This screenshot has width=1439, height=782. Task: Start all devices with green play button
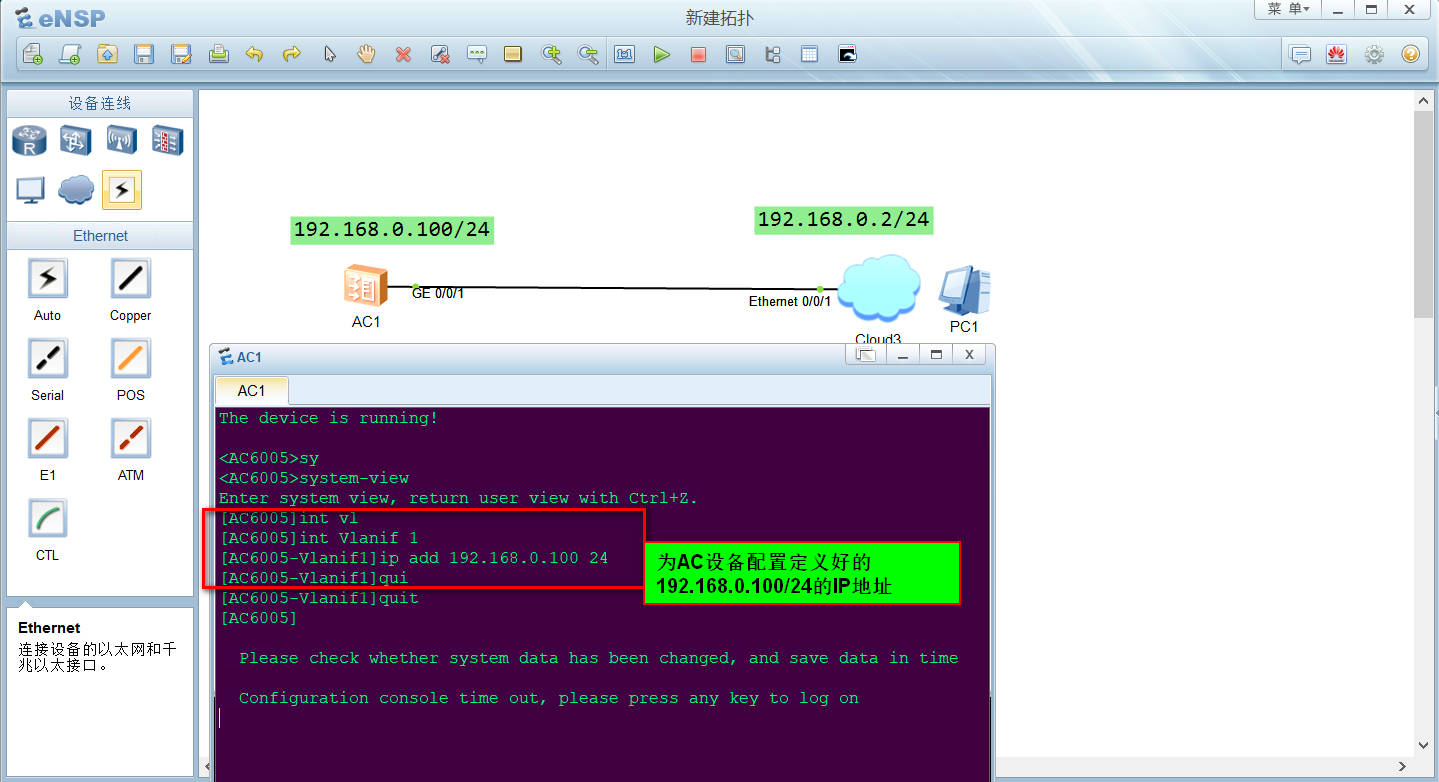(x=661, y=55)
